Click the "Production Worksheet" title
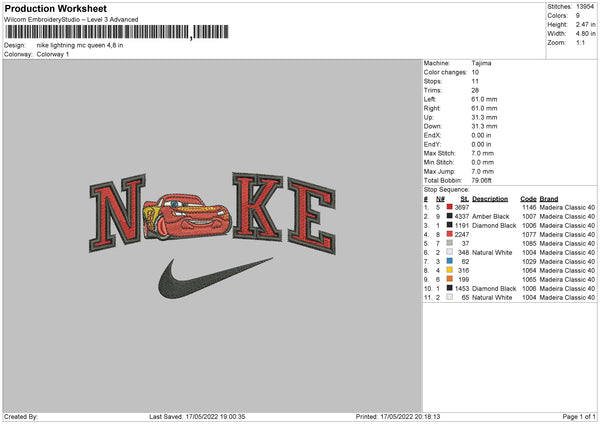This screenshot has height=424, width=600. (x=55, y=9)
